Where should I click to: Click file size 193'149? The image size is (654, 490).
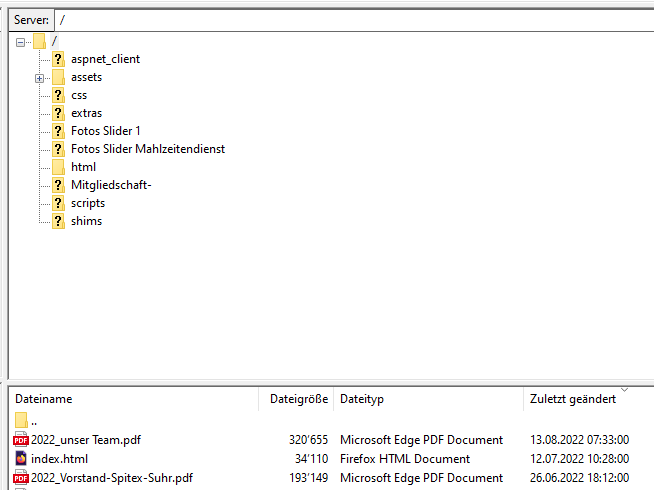click(x=309, y=478)
